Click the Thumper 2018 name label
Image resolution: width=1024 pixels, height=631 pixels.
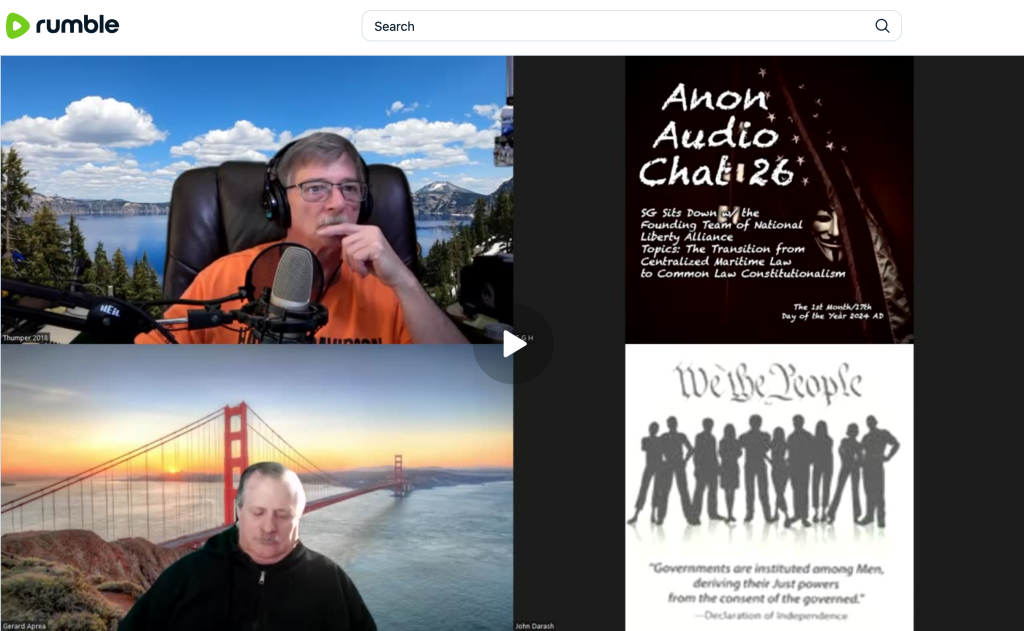click(x=24, y=339)
